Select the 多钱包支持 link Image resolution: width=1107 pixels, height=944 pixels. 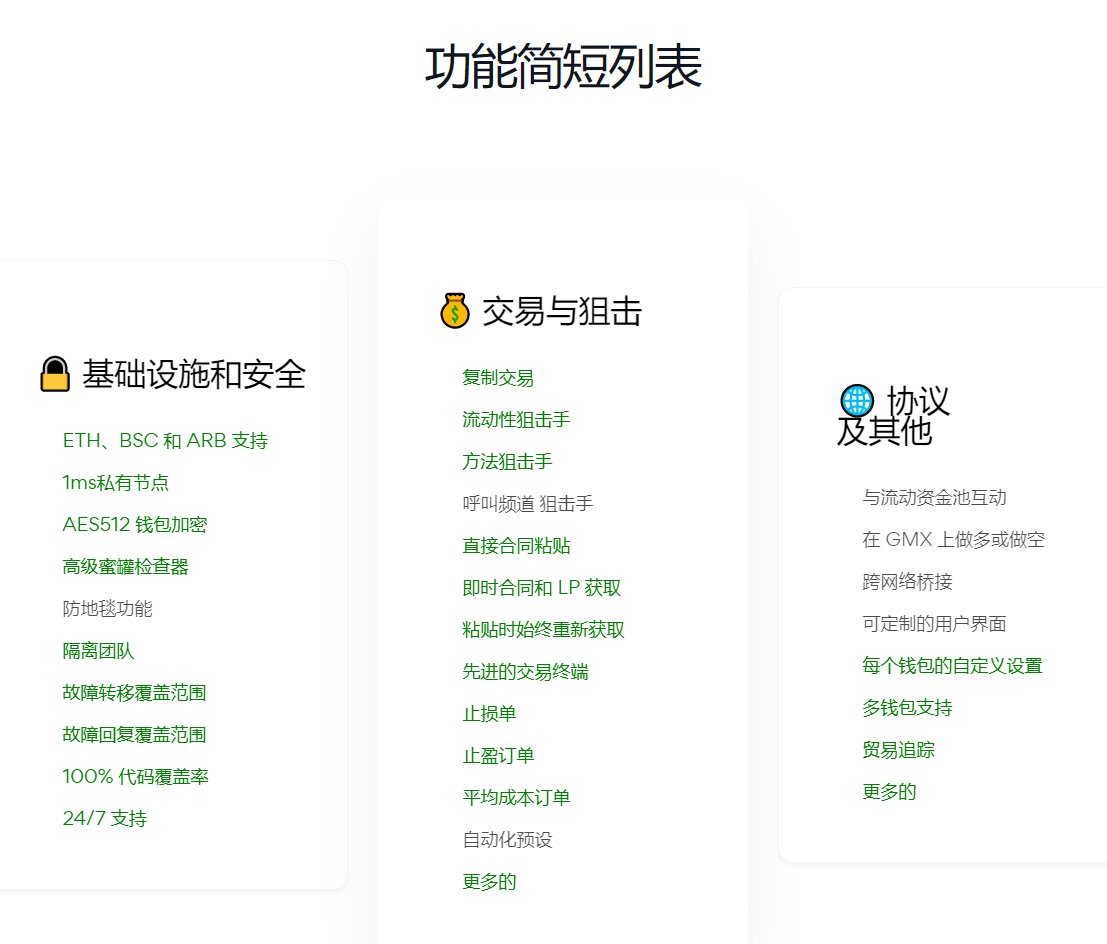(907, 707)
